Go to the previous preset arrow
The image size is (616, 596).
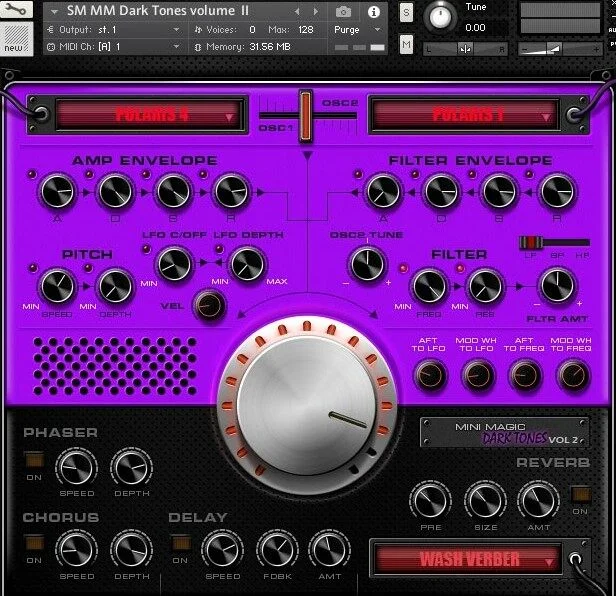[297, 12]
